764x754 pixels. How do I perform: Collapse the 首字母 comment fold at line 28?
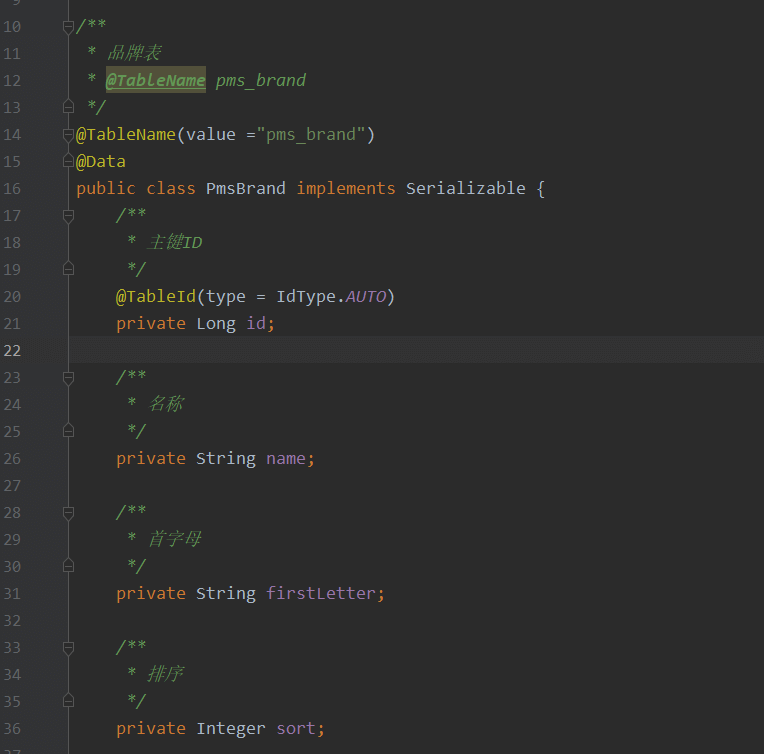pos(68,513)
